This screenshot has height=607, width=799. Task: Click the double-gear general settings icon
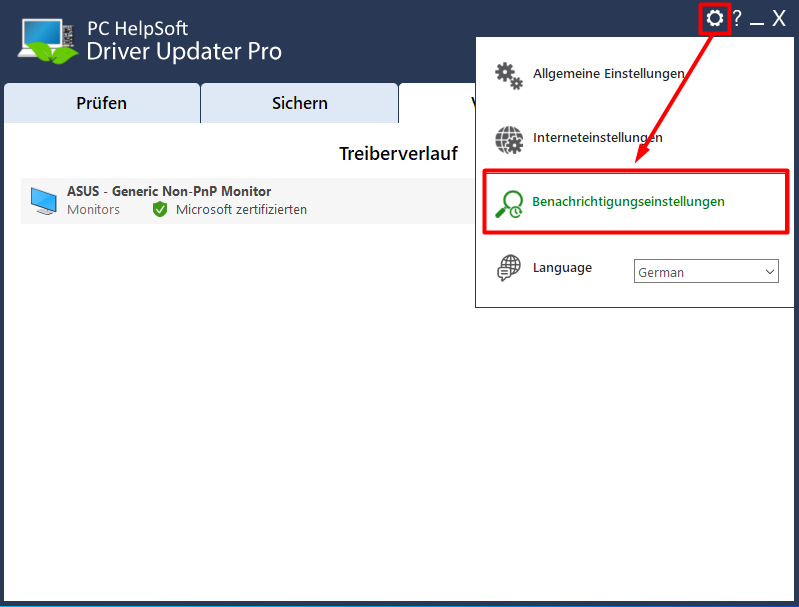pos(509,75)
